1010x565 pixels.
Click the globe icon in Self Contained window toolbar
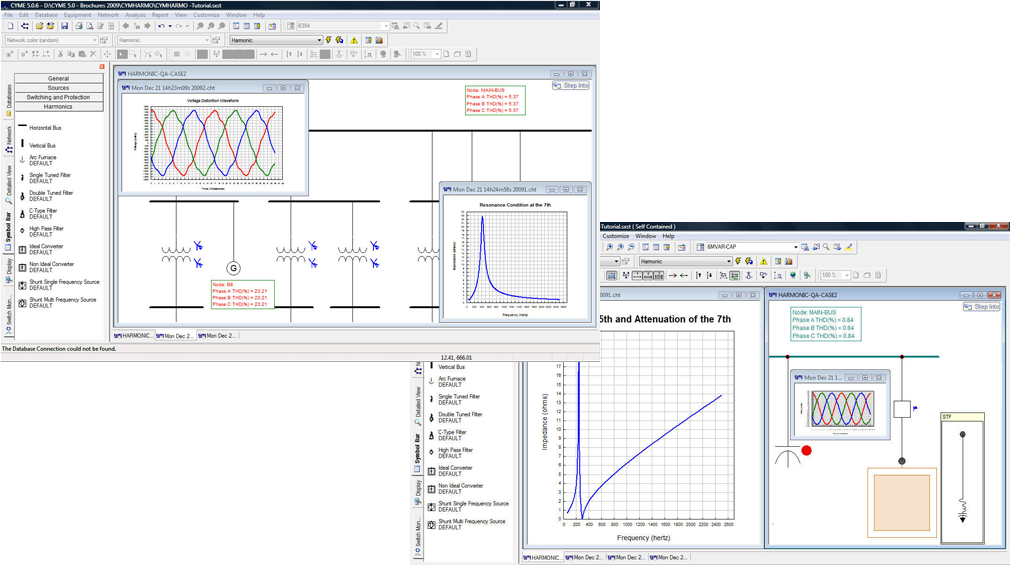(793, 275)
